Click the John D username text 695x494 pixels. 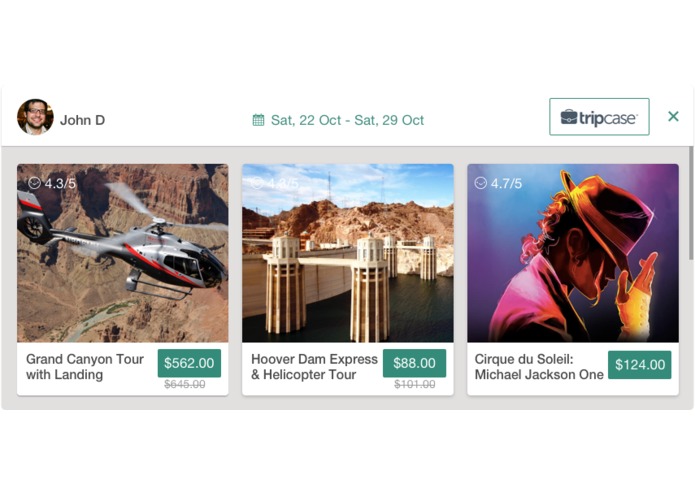pyautogui.click(x=82, y=120)
